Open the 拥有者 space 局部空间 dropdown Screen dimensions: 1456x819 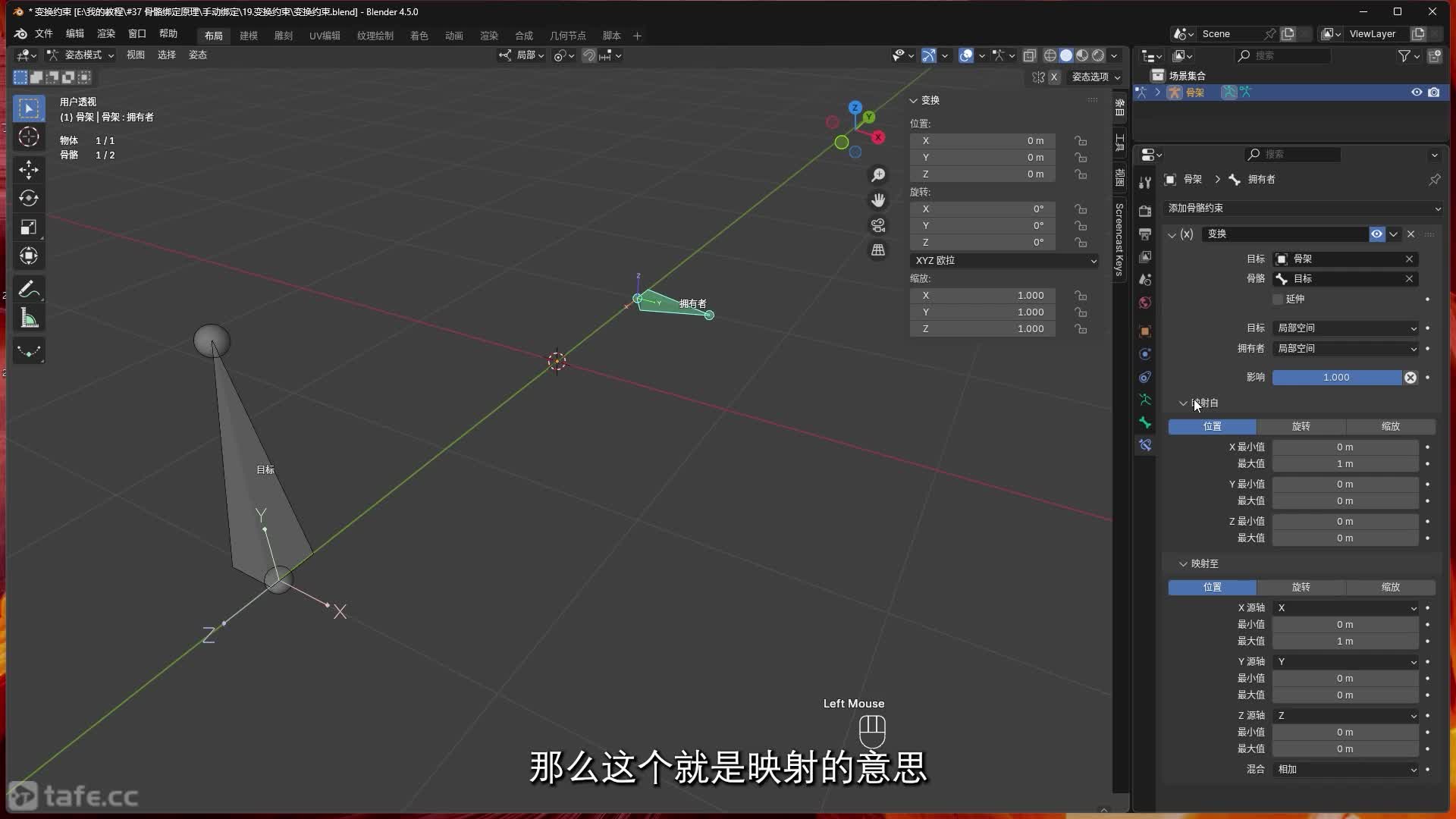1346,349
